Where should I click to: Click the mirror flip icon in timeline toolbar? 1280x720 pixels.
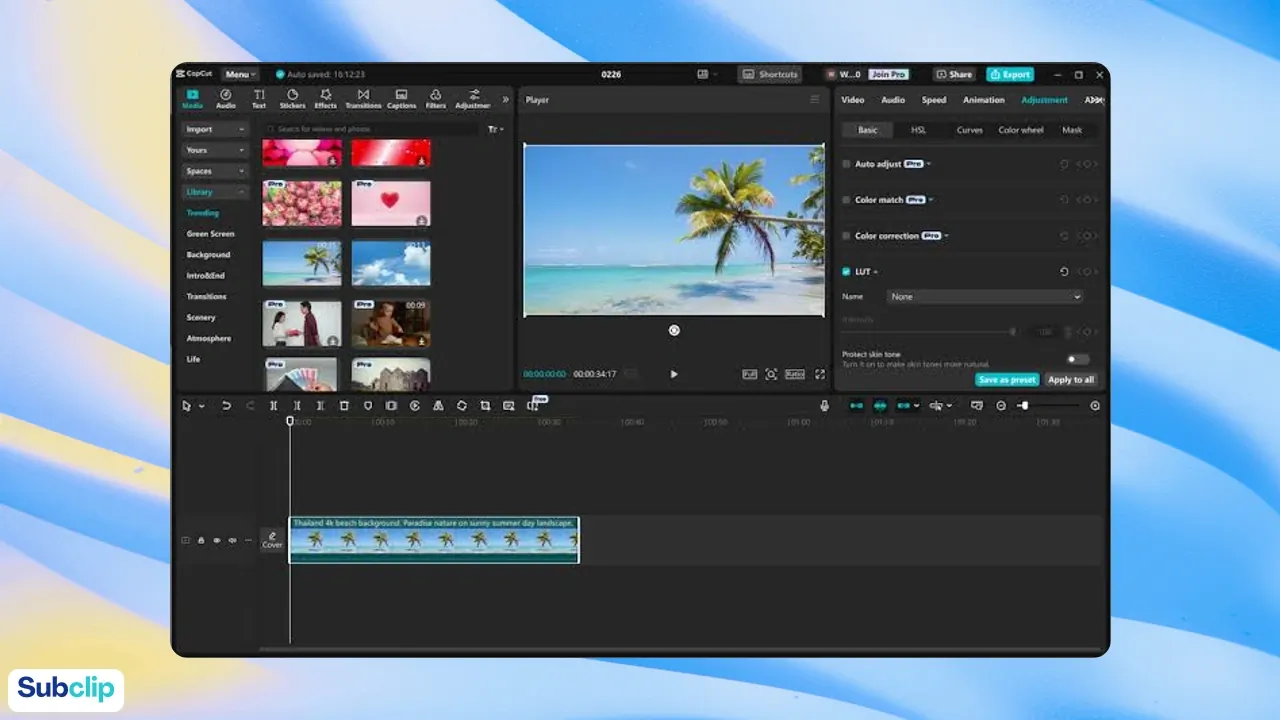pyautogui.click(x=438, y=405)
